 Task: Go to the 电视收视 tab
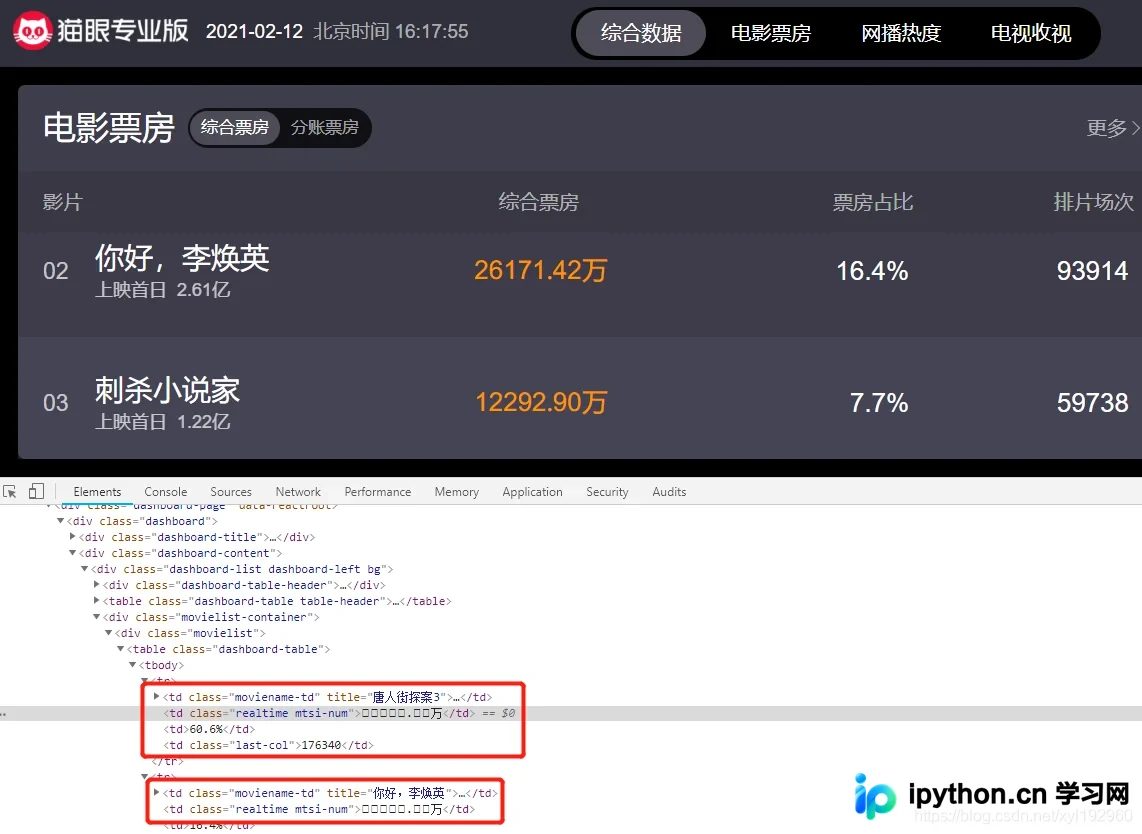[1031, 33]
